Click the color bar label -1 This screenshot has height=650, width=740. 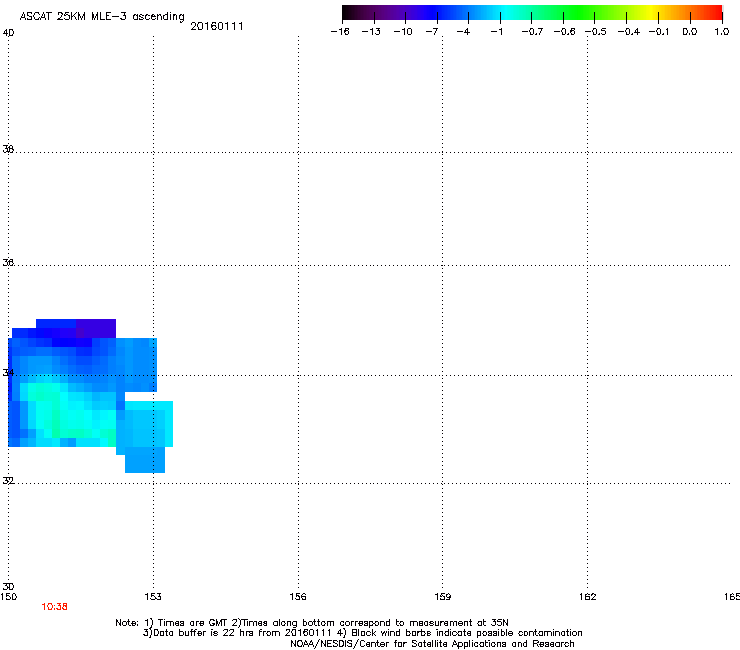(x=496, y=32)
